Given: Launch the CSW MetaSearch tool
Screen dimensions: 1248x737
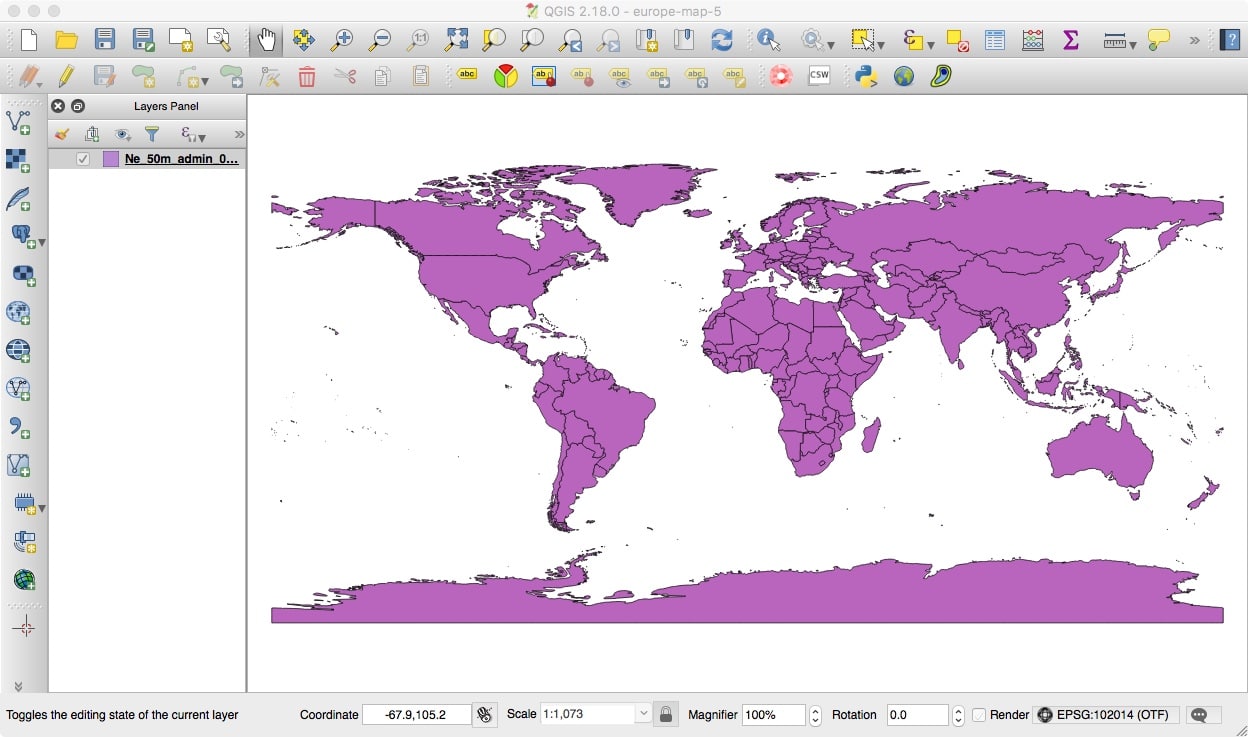Looking at the screenshot, I should (x=819, y=75).
